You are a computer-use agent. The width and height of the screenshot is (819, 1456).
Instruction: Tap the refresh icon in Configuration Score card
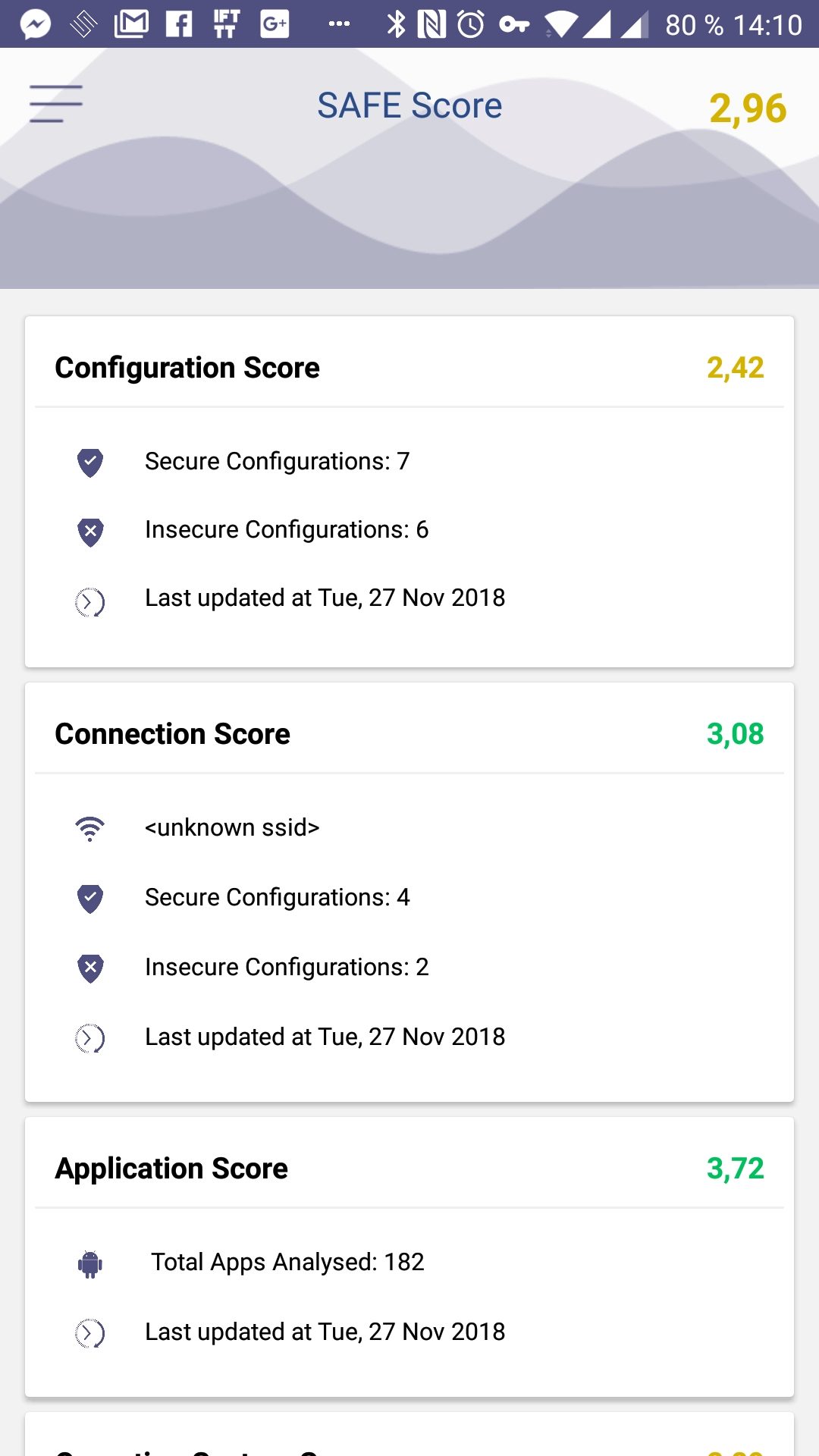tap(90, 602)
